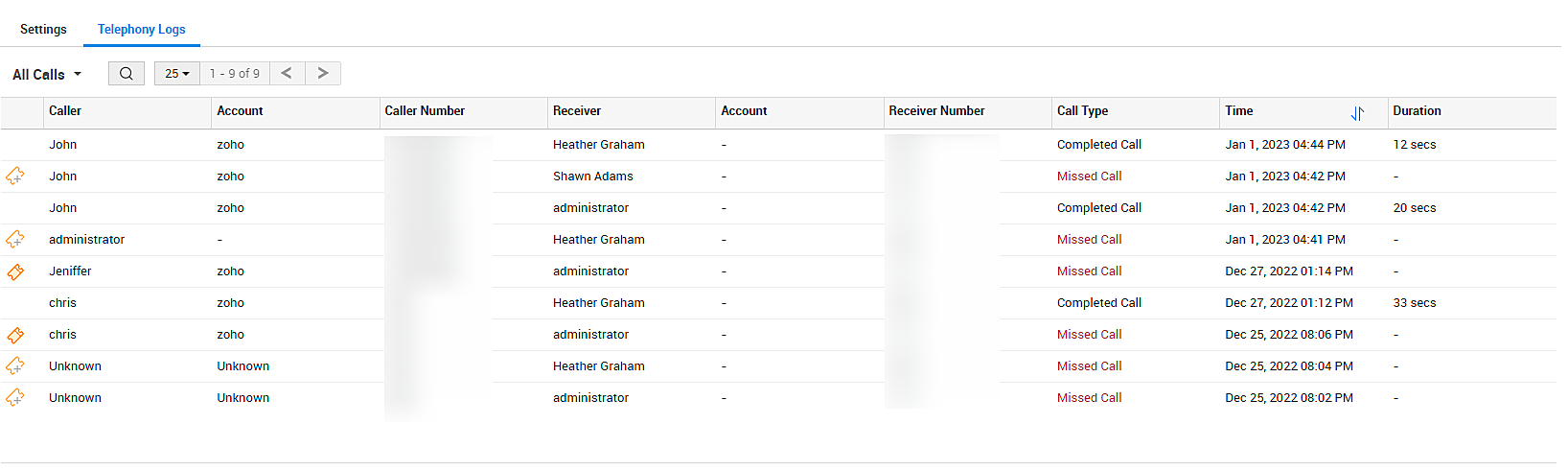Go to the previous page of logs
1568x471 pixels.
(x=287, y=74)
